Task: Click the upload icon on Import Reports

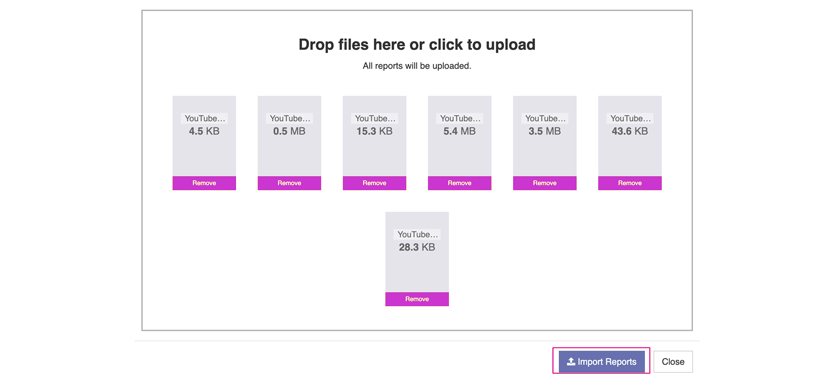Action: click(x=571, y=362)
